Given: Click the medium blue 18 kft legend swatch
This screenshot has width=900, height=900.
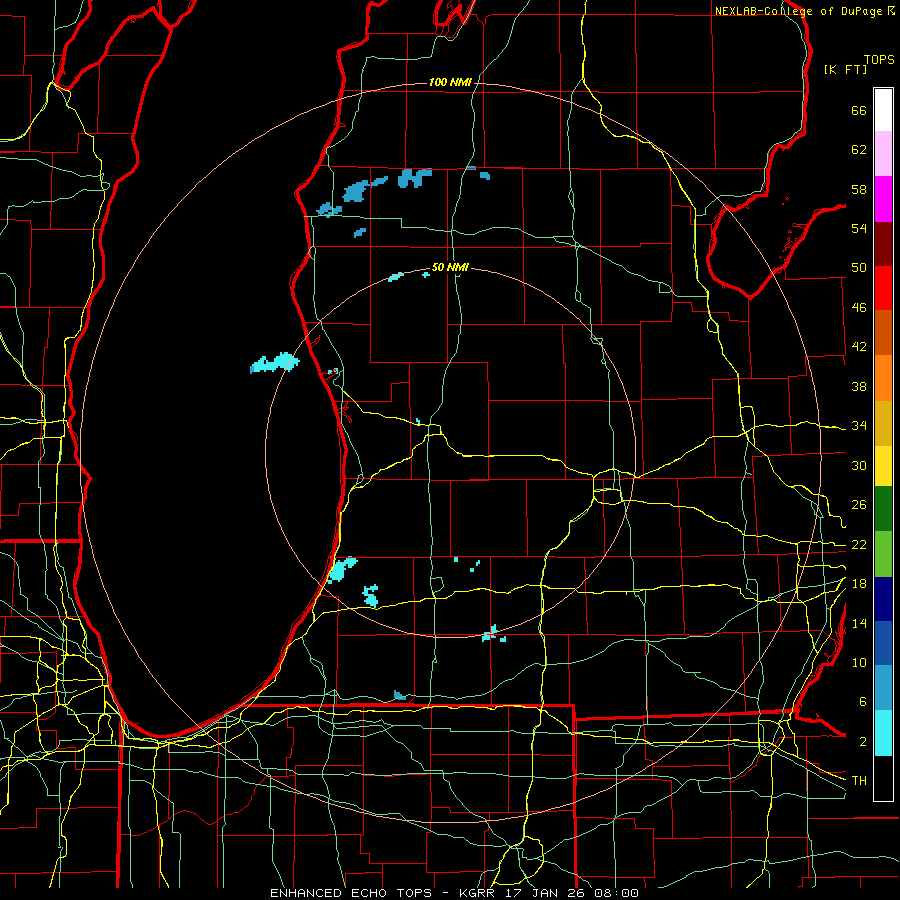Looking at the screenshot, I should [x=883, y=643].
